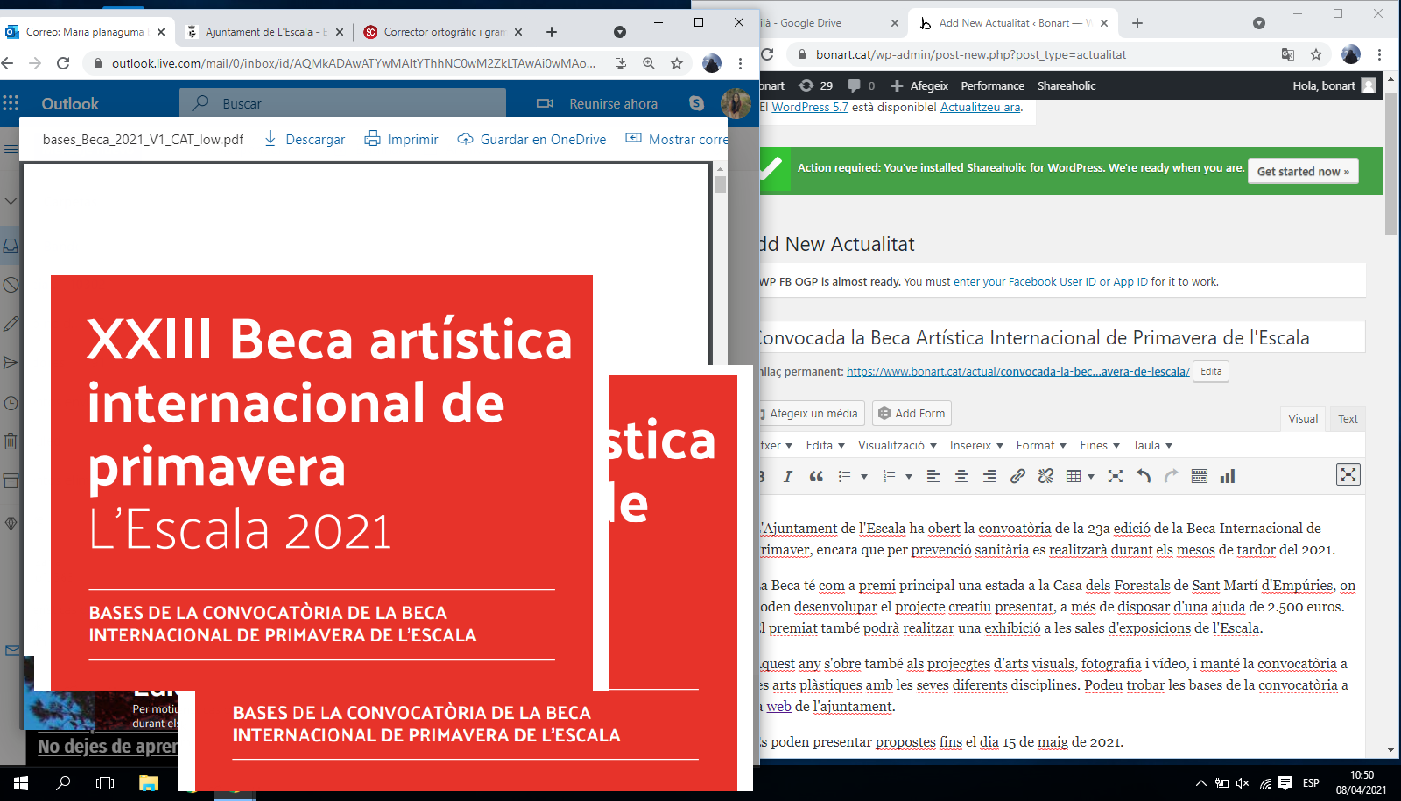
Task: Switch to the Text editing mode tab
Action: 1345,419
